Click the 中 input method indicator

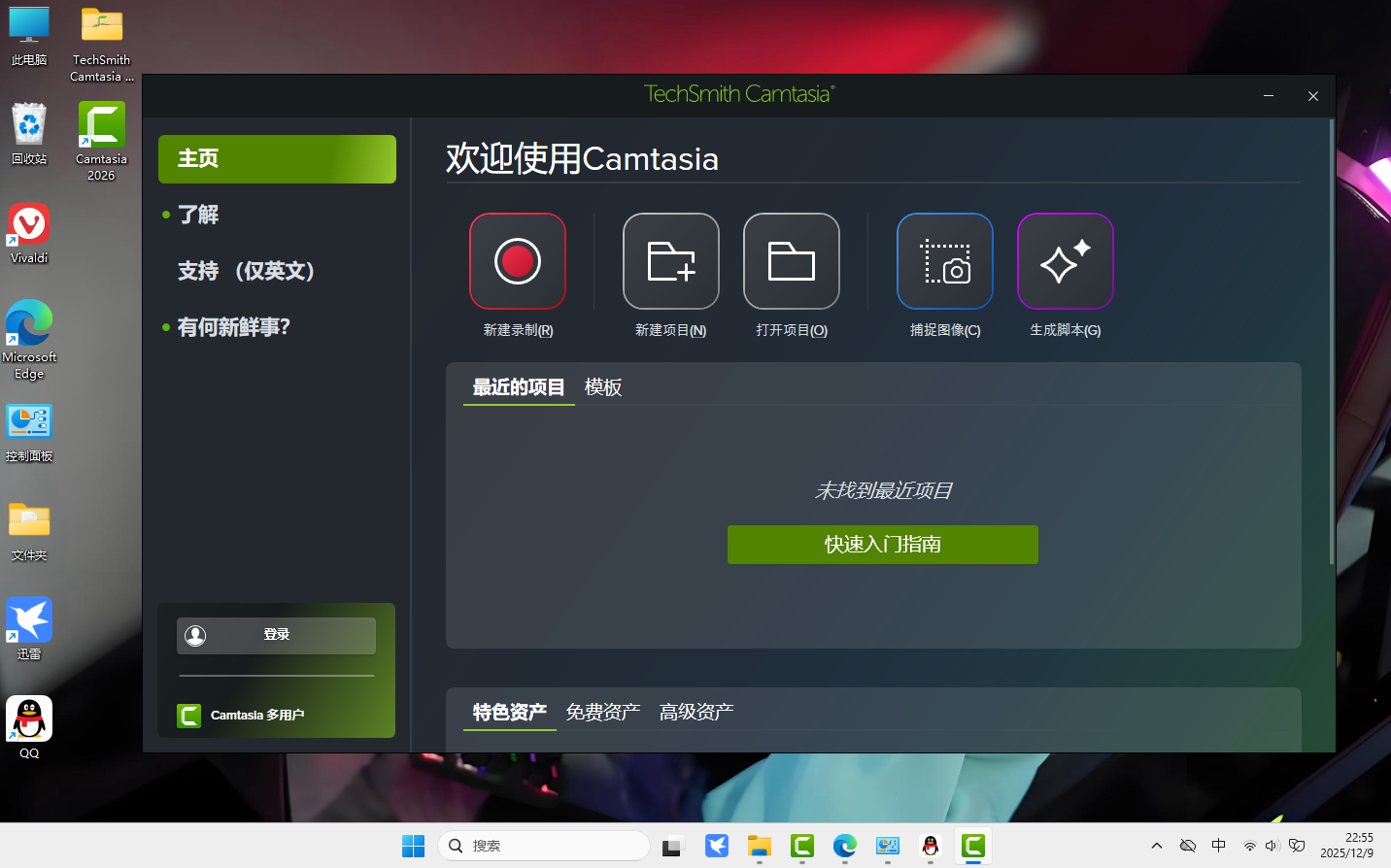pyautogui.click(x=1219, y=847)
